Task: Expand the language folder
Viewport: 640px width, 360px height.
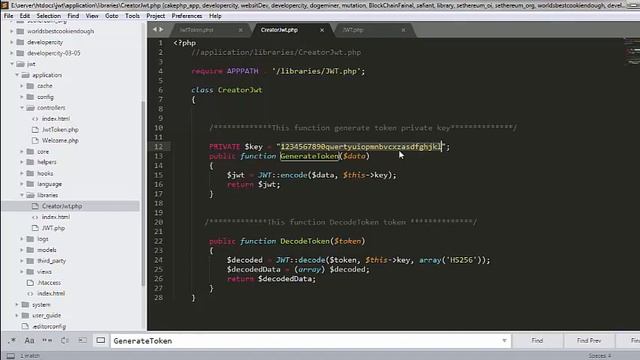Action: tap(22, 184)
